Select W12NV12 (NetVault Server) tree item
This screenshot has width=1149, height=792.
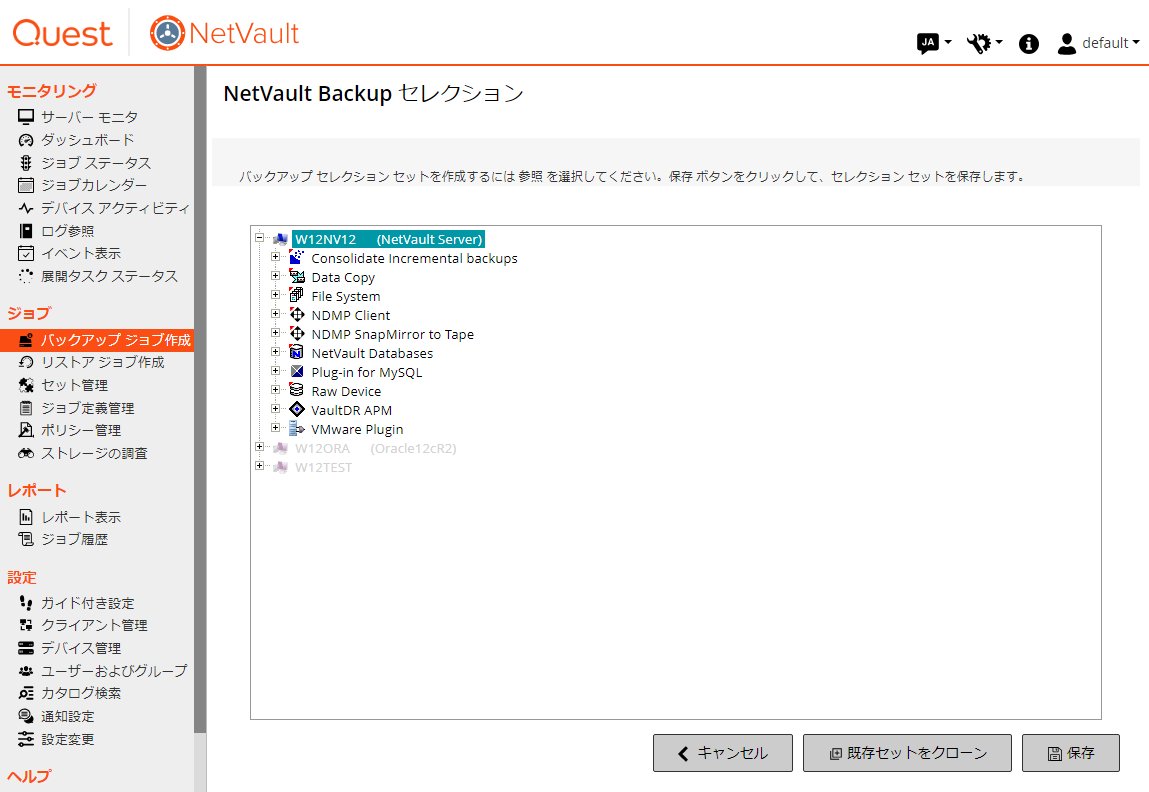[388, 239]
